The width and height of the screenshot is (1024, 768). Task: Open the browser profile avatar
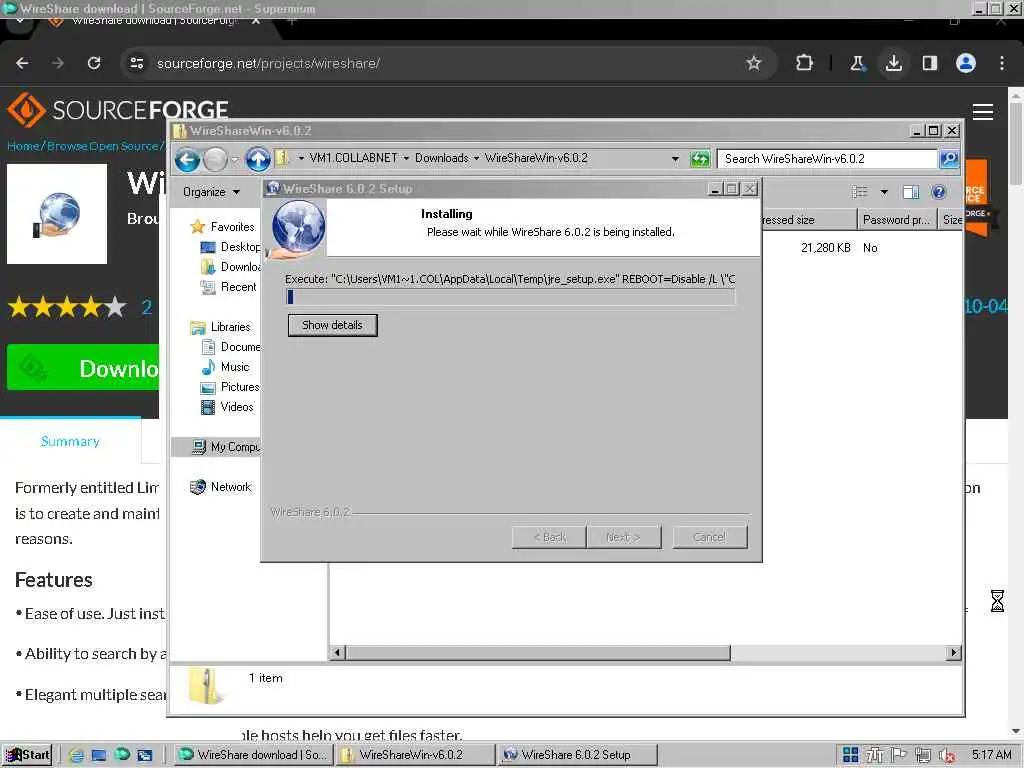(x=966, y=63)
